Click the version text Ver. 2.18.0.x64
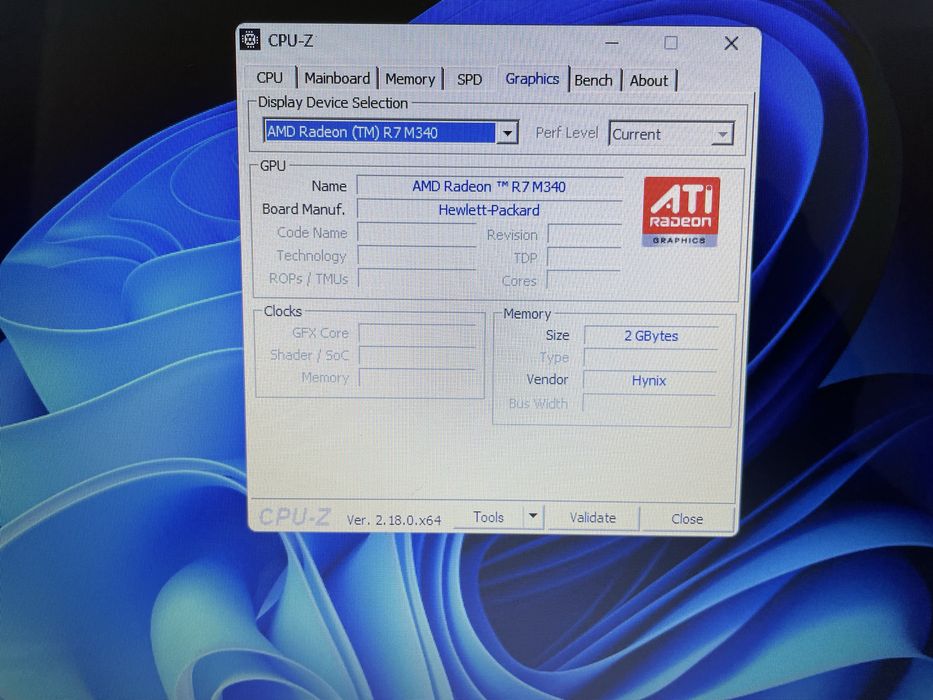 coord(394,520)
